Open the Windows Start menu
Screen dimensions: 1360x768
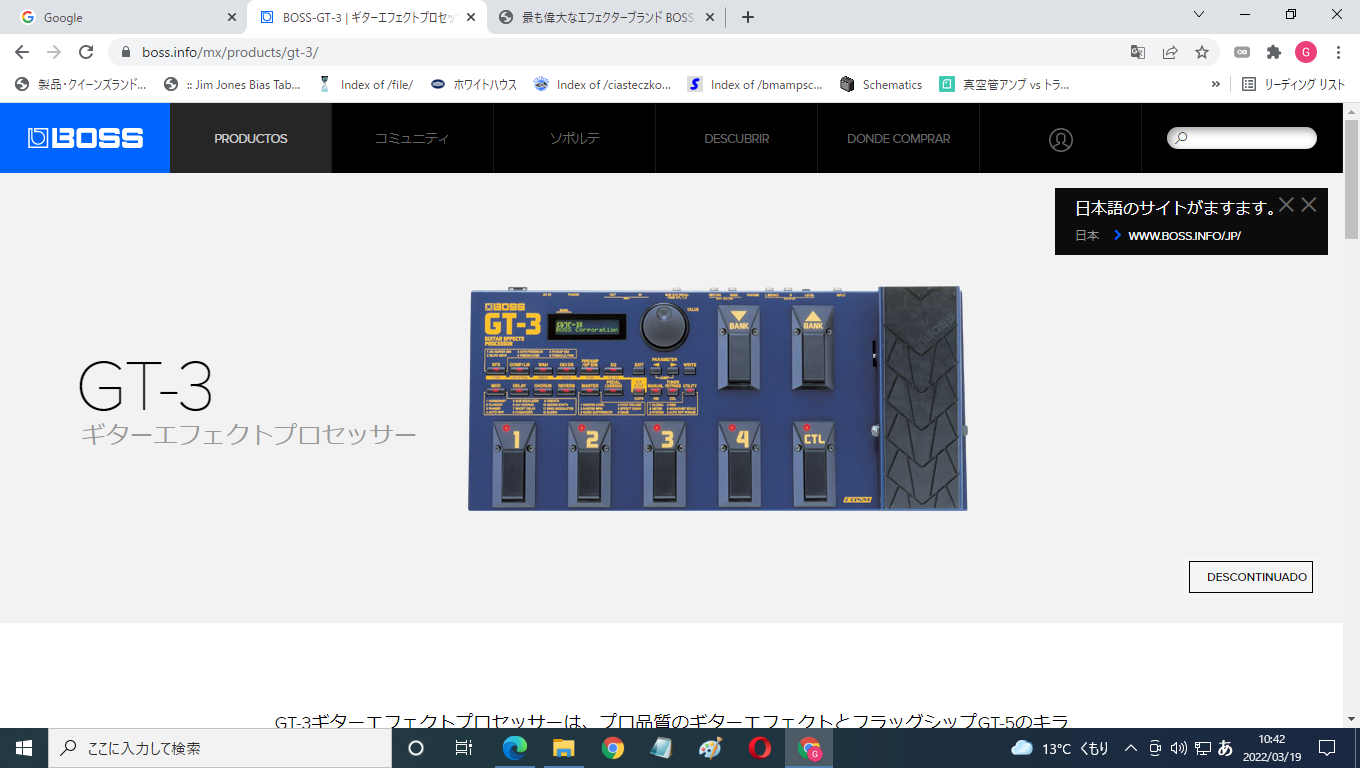(24, 748)
